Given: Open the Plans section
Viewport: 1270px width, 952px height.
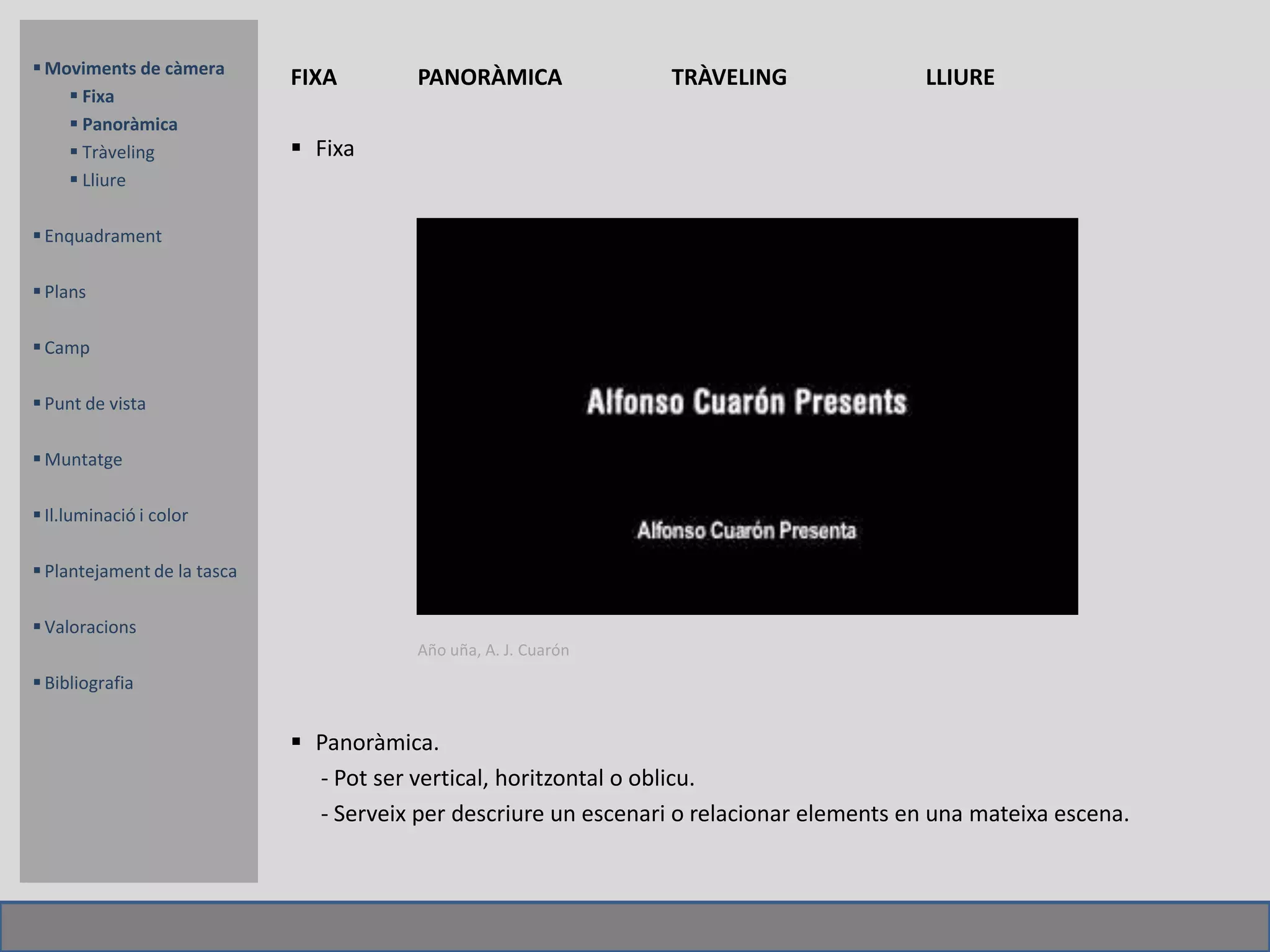Looking at the screenshot, I should (65, 292).
